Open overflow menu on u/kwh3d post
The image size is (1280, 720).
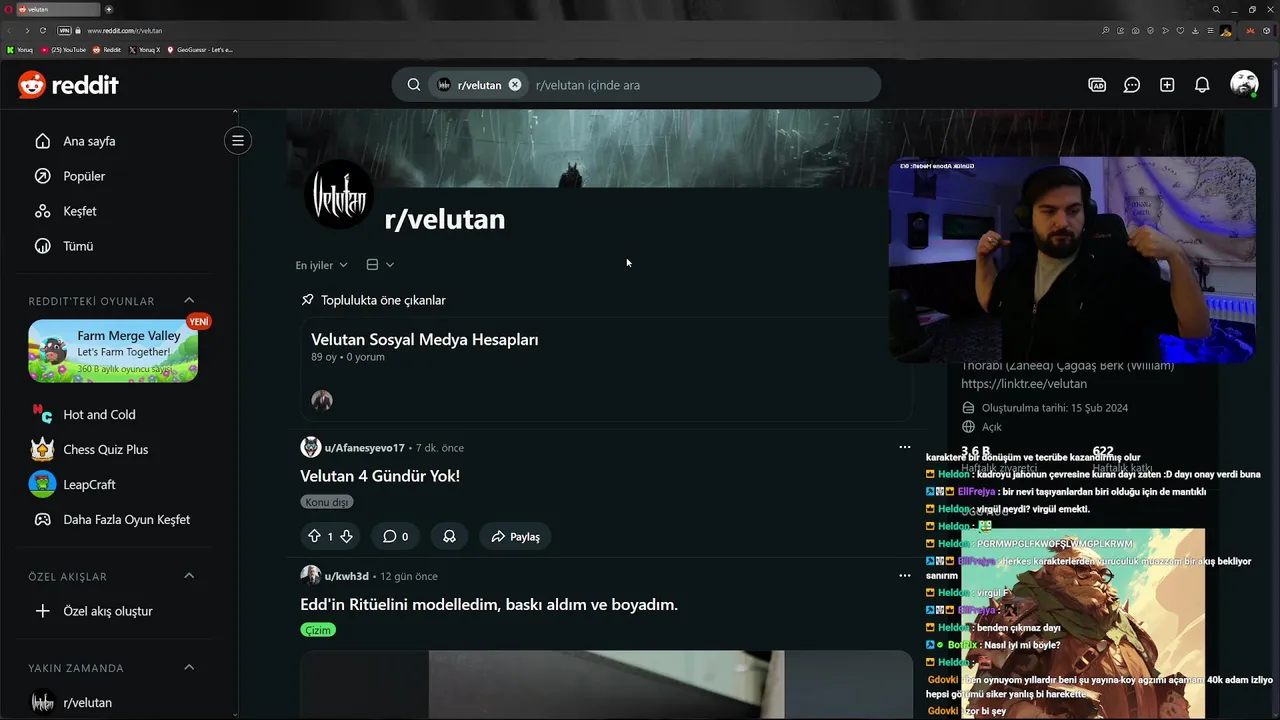905,575
